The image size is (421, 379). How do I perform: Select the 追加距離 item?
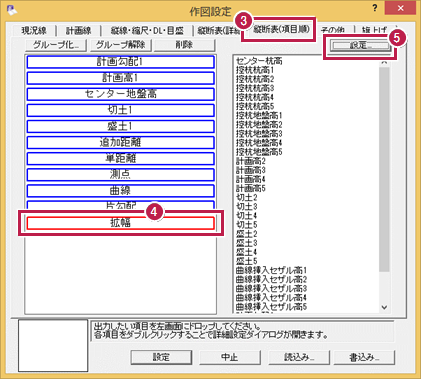(x=120, y=142)
